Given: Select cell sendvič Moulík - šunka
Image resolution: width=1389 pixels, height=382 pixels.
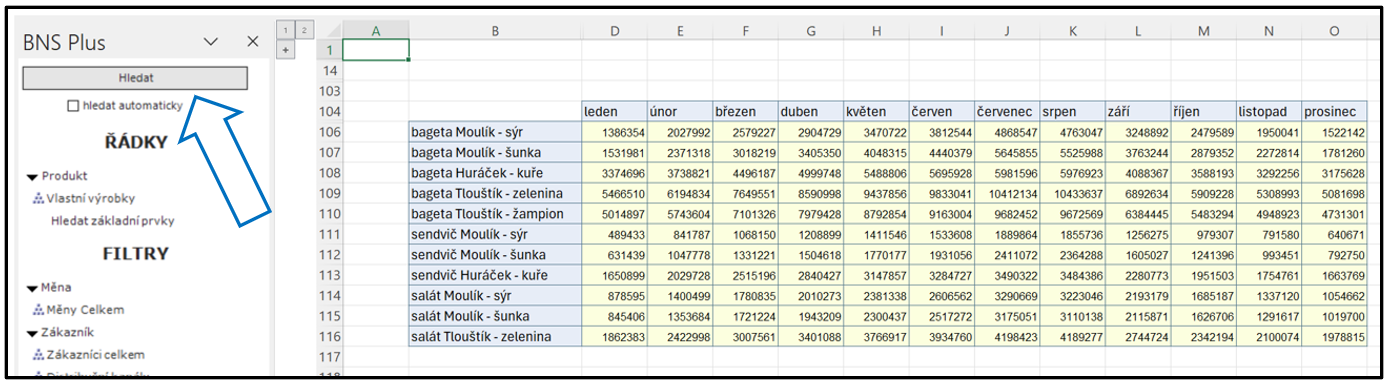Looking at the screenshot, I should point(495,255).
